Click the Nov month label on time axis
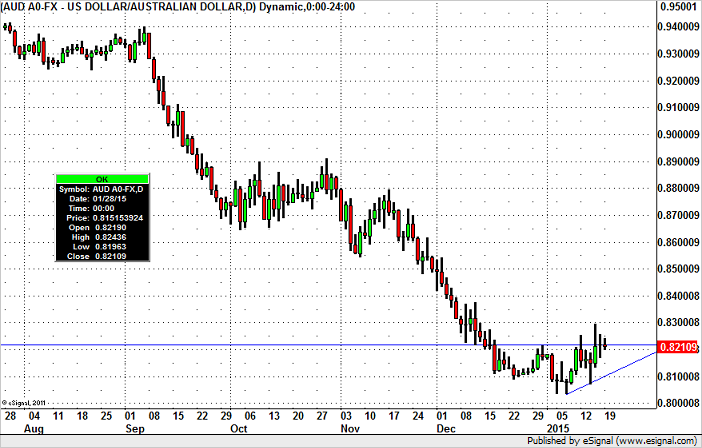 tap(350, 429)
